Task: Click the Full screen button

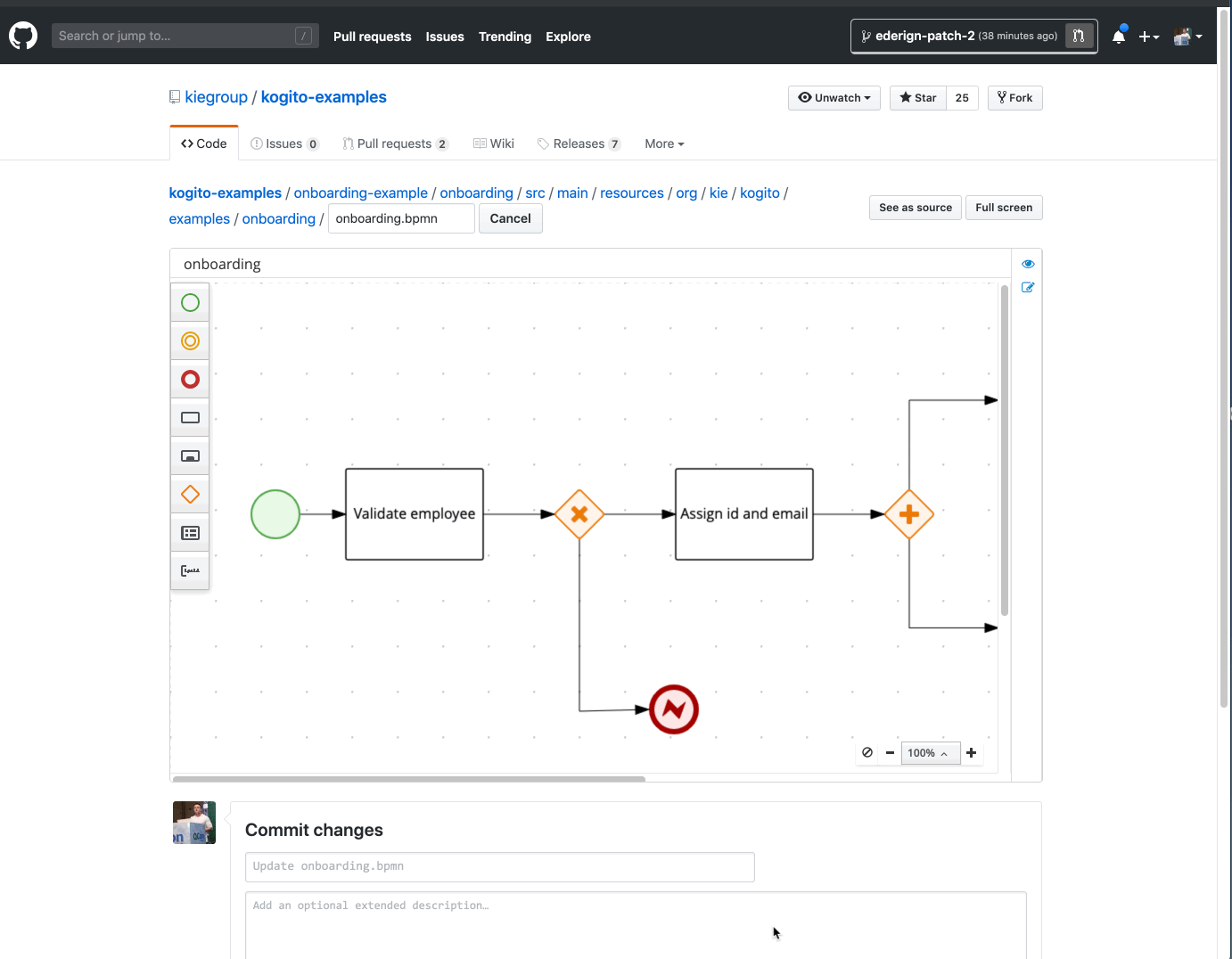Action: click(1003, 208)
